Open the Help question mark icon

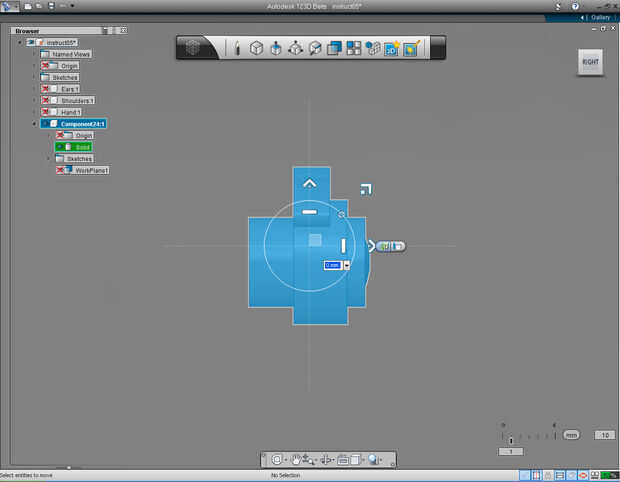coord(575,6)
